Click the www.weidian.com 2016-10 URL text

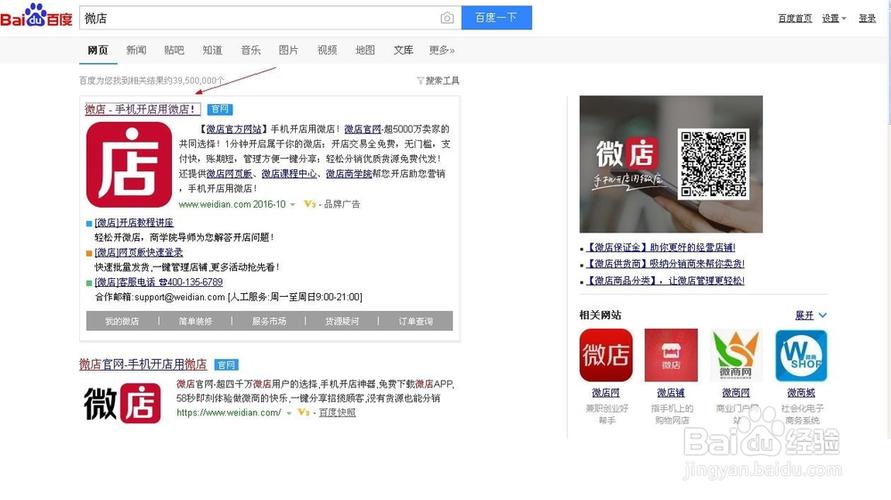232,204
